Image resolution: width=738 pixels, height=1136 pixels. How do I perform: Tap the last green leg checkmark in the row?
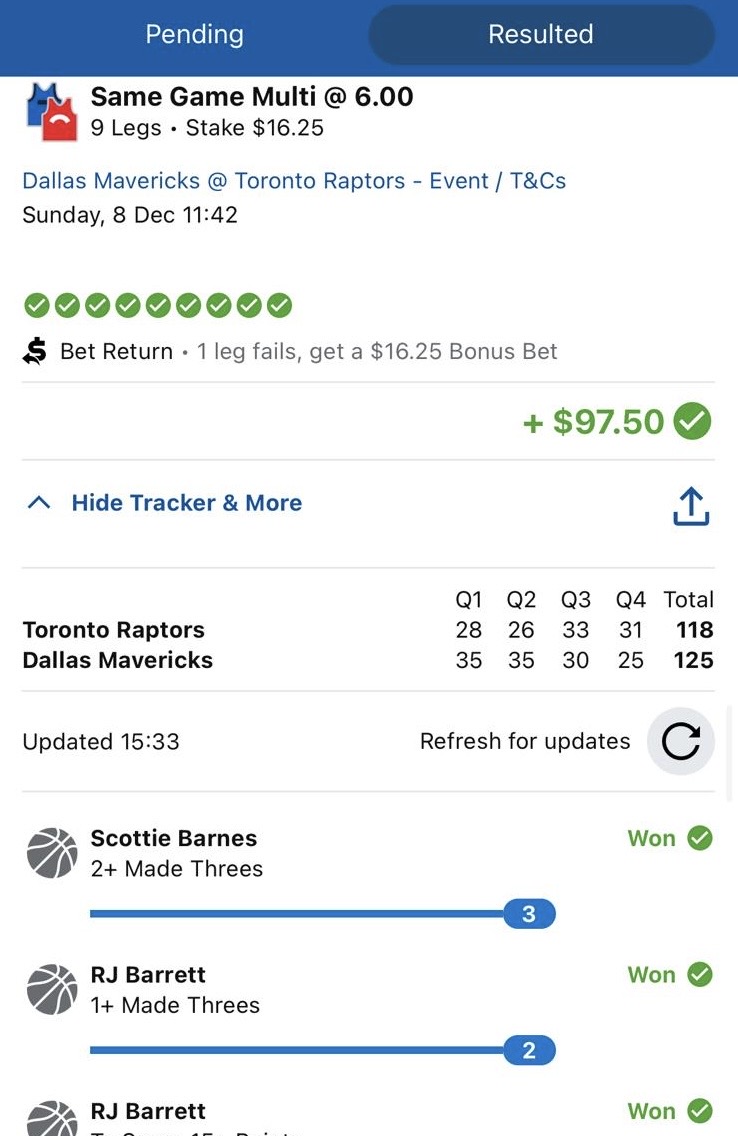280,306
